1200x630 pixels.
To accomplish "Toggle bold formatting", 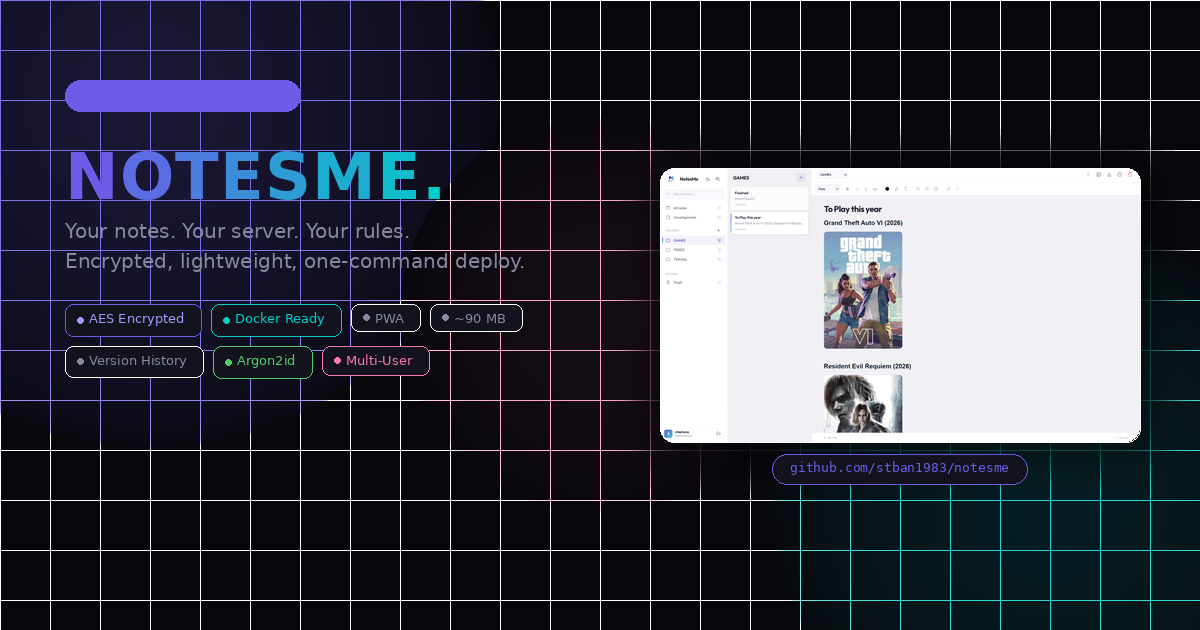I will coord(847,188).
